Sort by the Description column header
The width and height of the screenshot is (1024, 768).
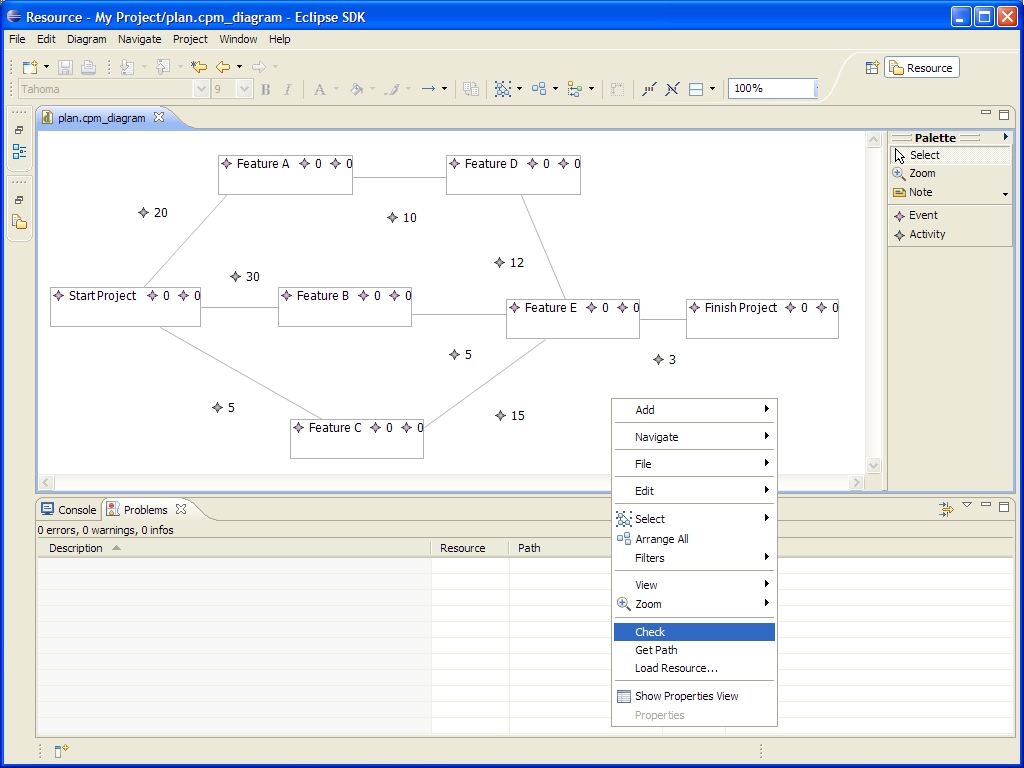click(76, 548)
